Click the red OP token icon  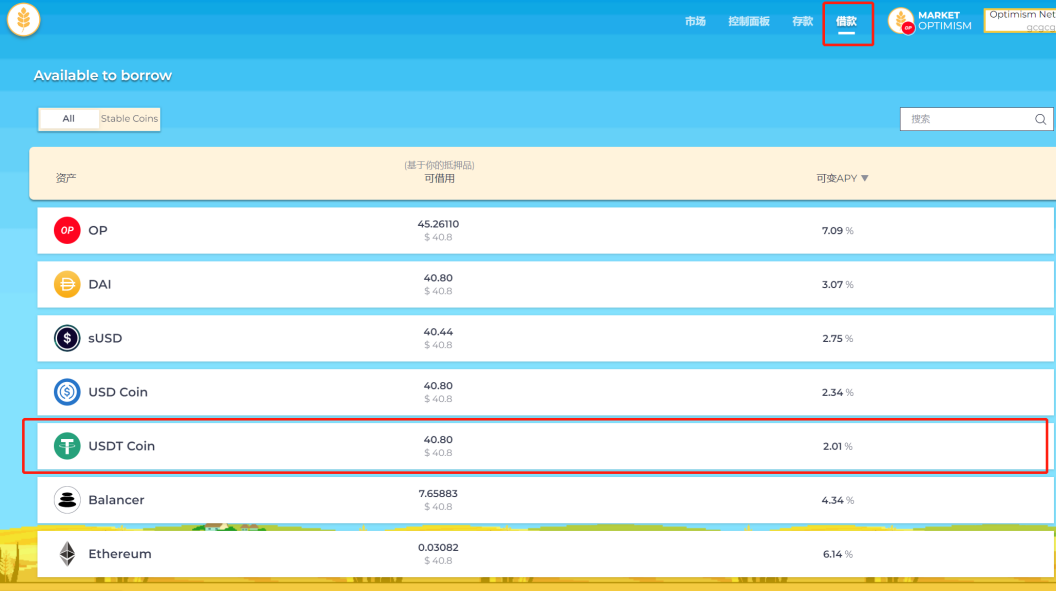click(x=67, y=230)
